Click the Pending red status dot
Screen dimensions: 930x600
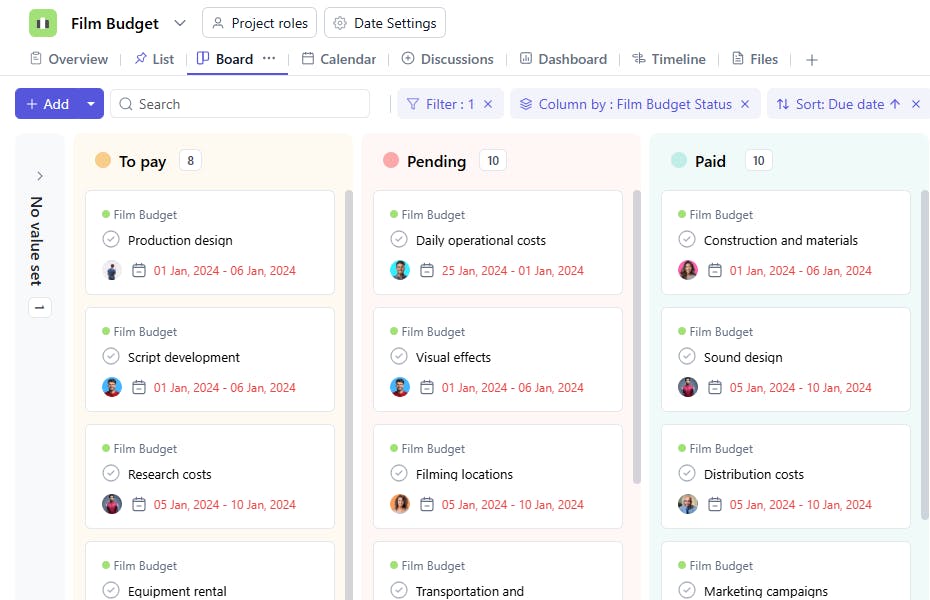391,160
